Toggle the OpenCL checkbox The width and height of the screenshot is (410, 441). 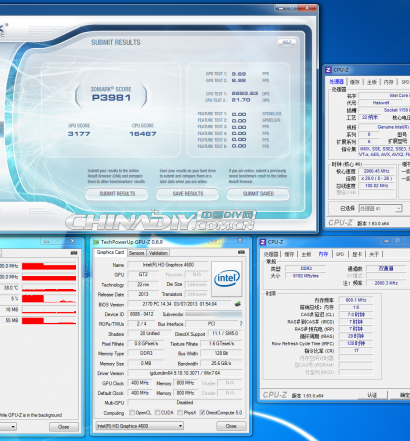[132, 413]
